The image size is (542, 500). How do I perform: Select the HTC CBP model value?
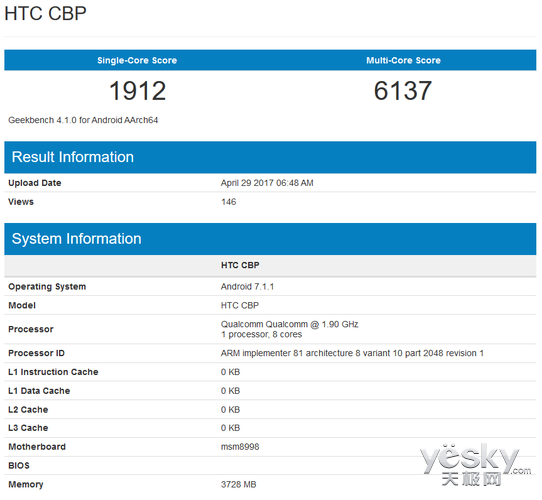(x=240, y=306)
